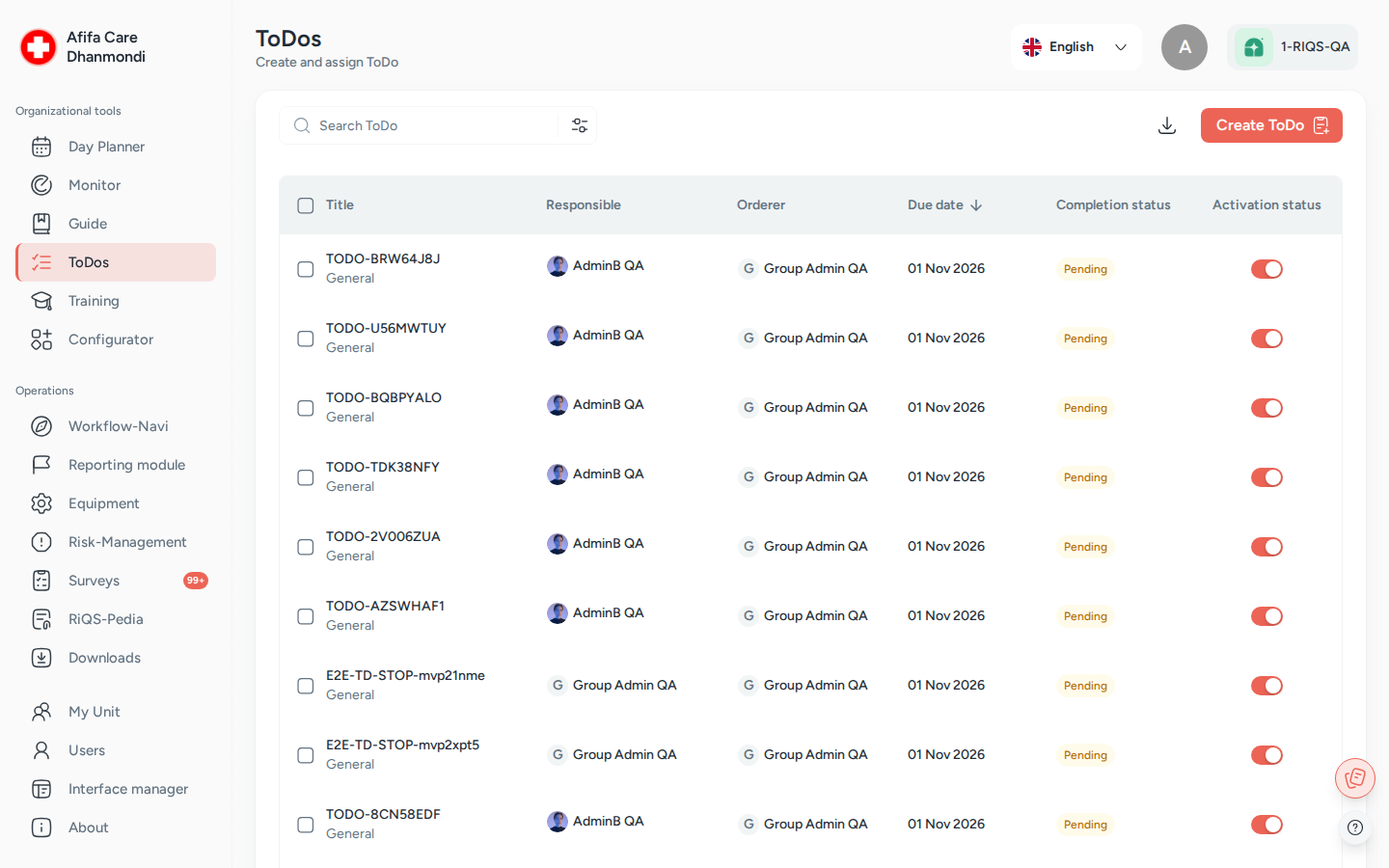Toggle activation switch for TODO-BQBPYALO

(x=1266, y=408)
